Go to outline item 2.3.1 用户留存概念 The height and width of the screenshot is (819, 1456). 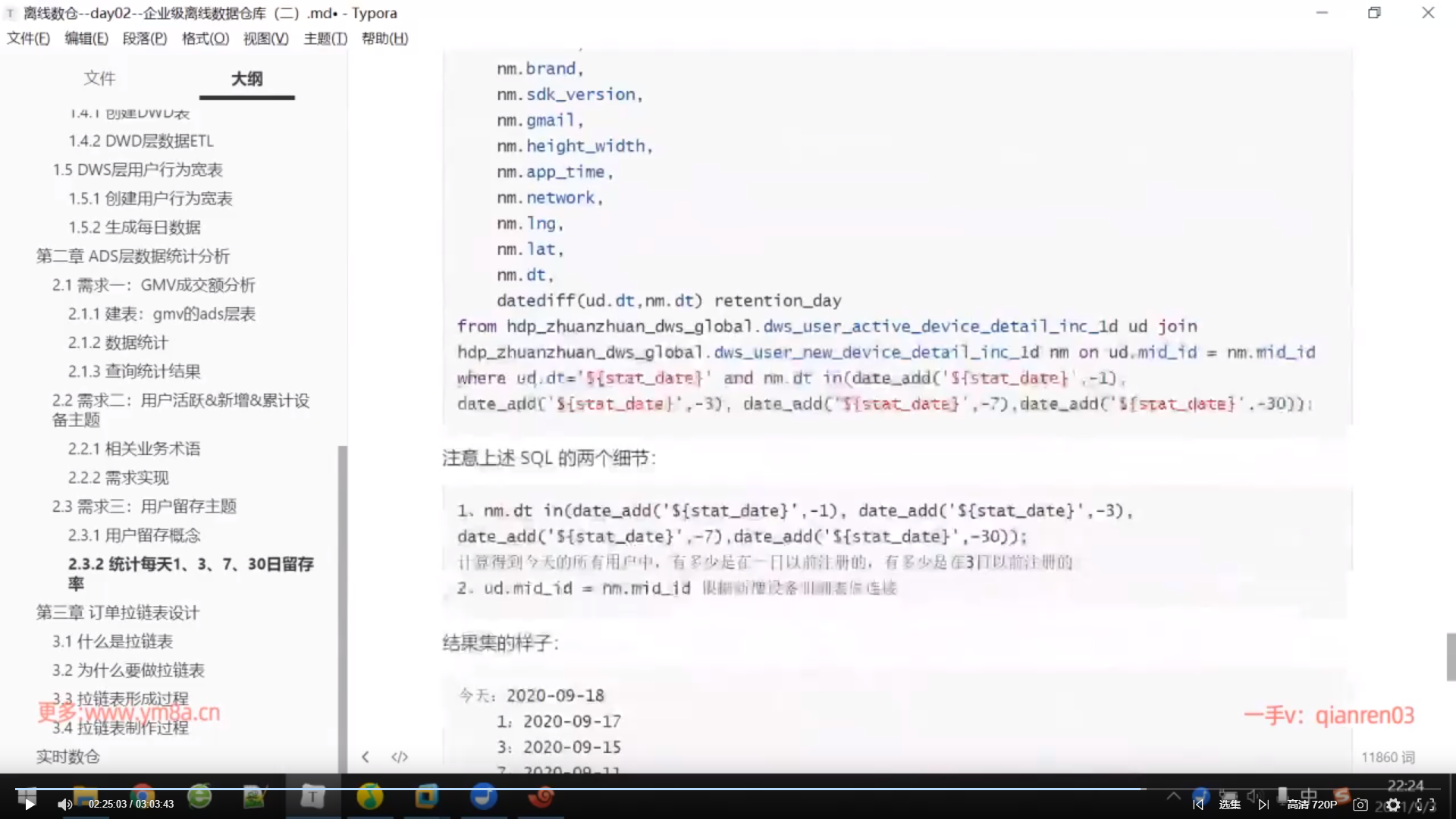pos(134,535)
